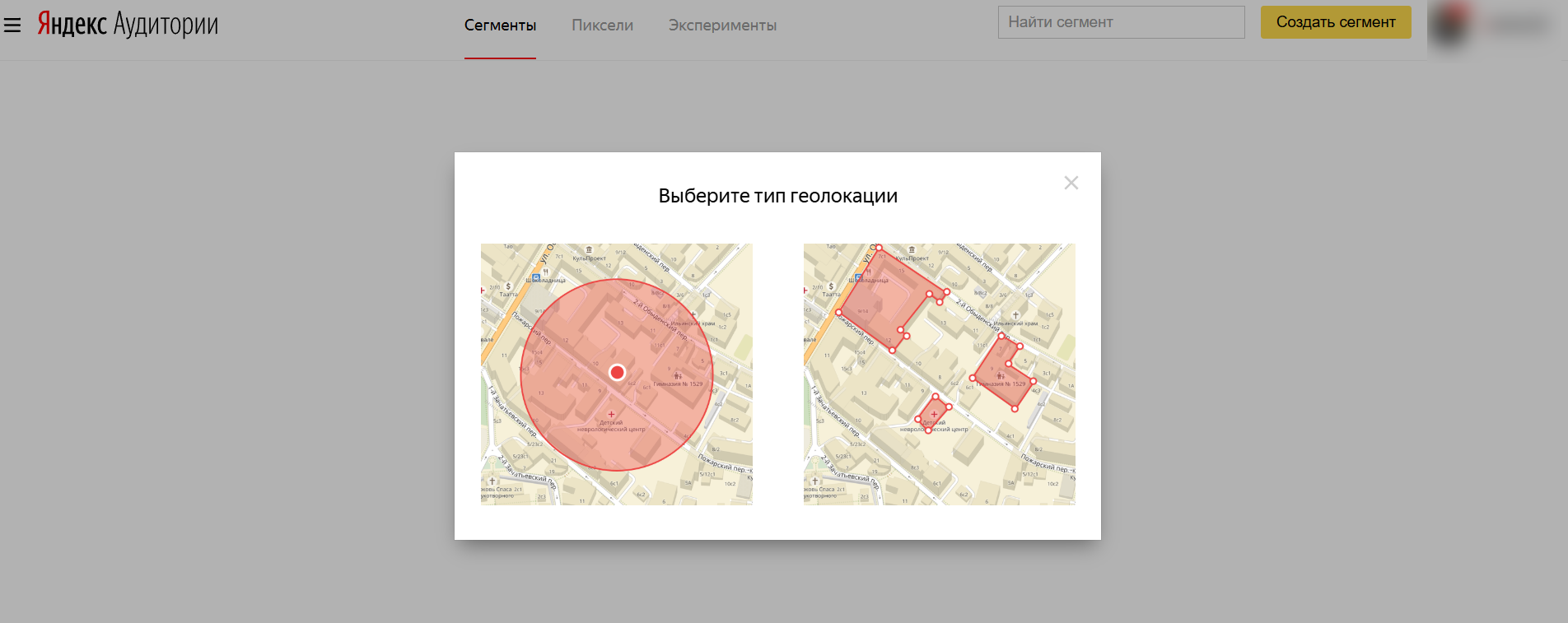
Task: Open the Пиксели tab
Action: [602, 26]
